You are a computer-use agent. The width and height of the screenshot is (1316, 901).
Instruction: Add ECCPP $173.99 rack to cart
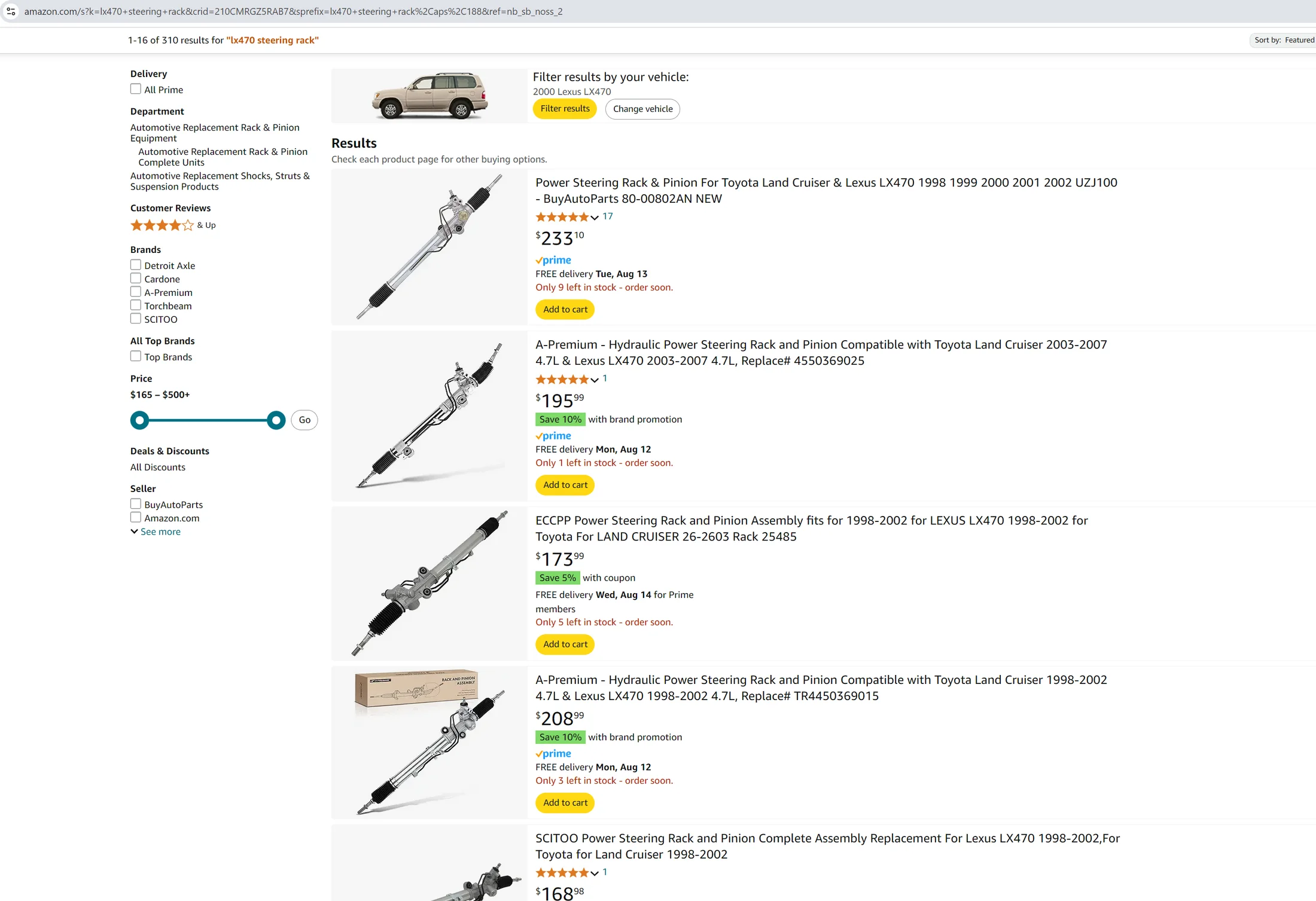565,645
